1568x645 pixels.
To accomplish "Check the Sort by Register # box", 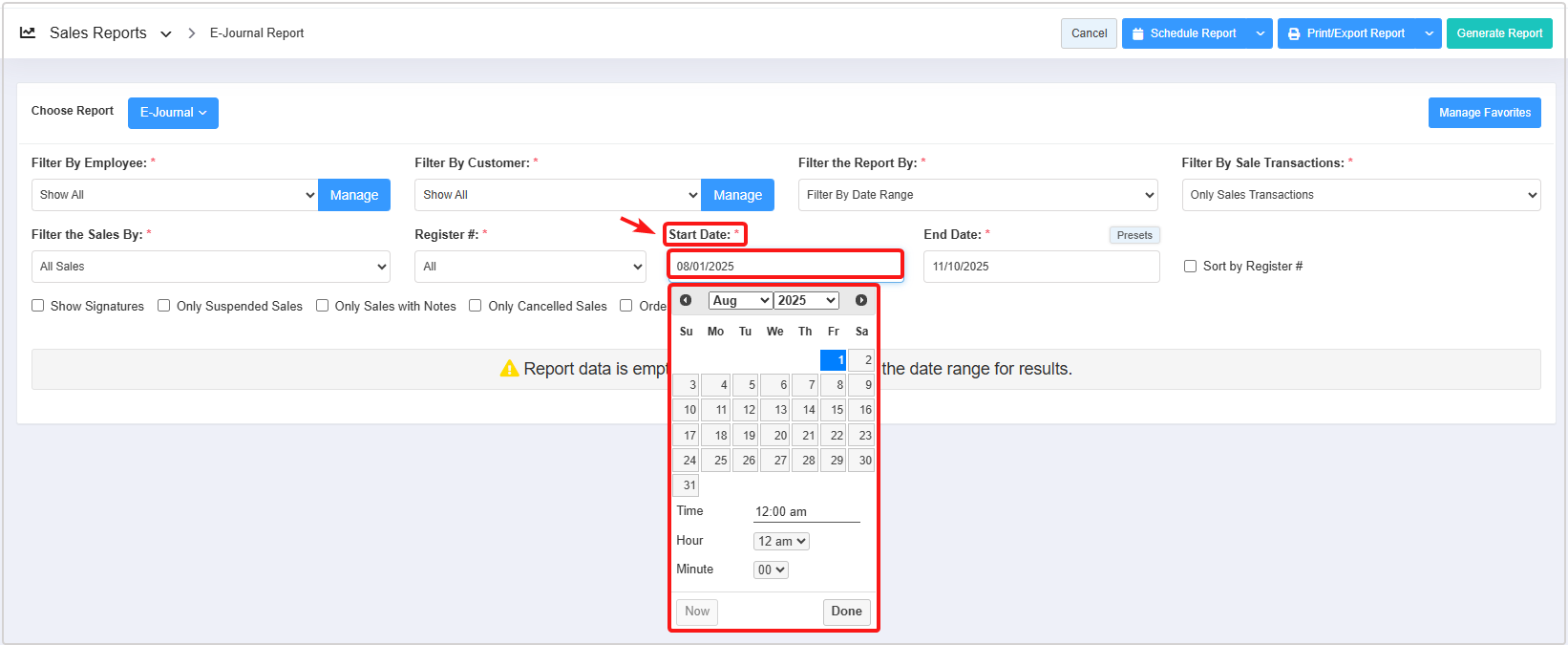I will [x=1190, y=267].
